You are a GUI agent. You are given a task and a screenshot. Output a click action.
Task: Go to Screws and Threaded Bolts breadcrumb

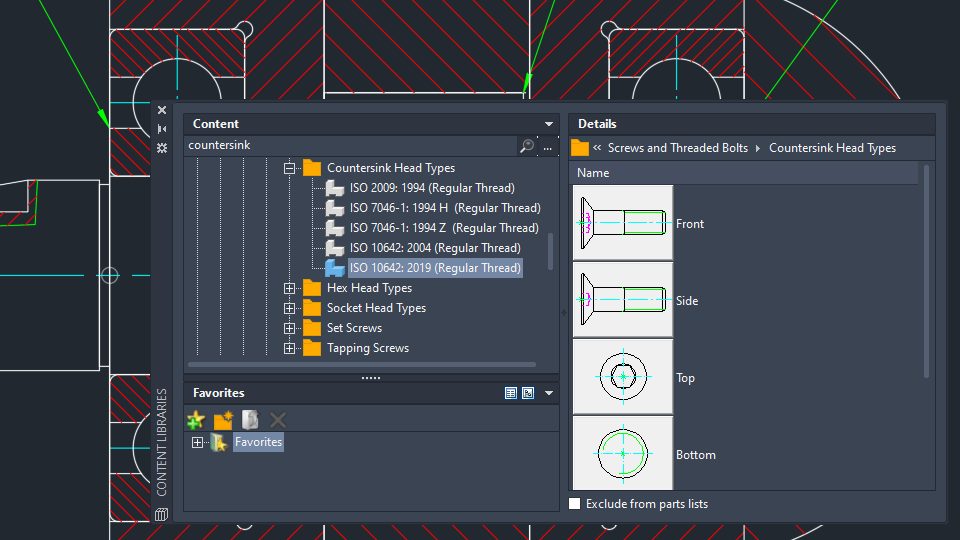pos(677,148)
